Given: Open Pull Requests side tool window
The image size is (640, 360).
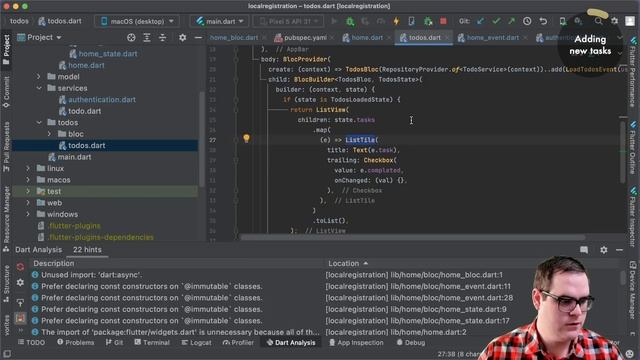Looking at the screenshot, I should pos(6,147).
